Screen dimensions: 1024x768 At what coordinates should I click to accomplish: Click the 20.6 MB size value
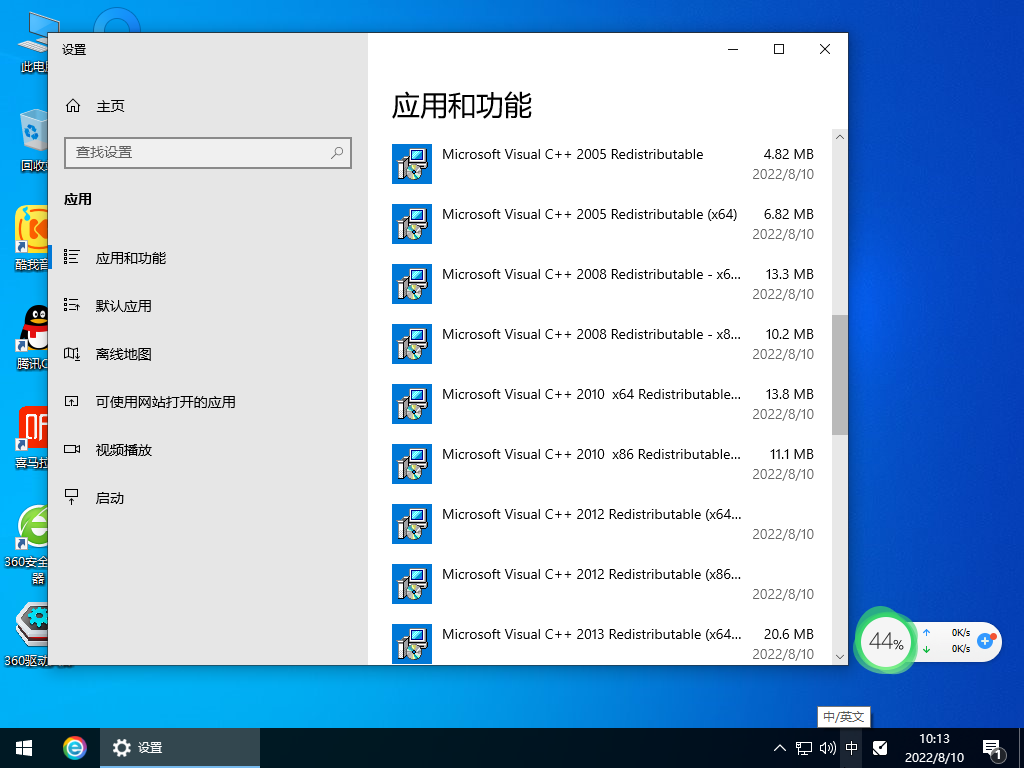click(789, 634)
